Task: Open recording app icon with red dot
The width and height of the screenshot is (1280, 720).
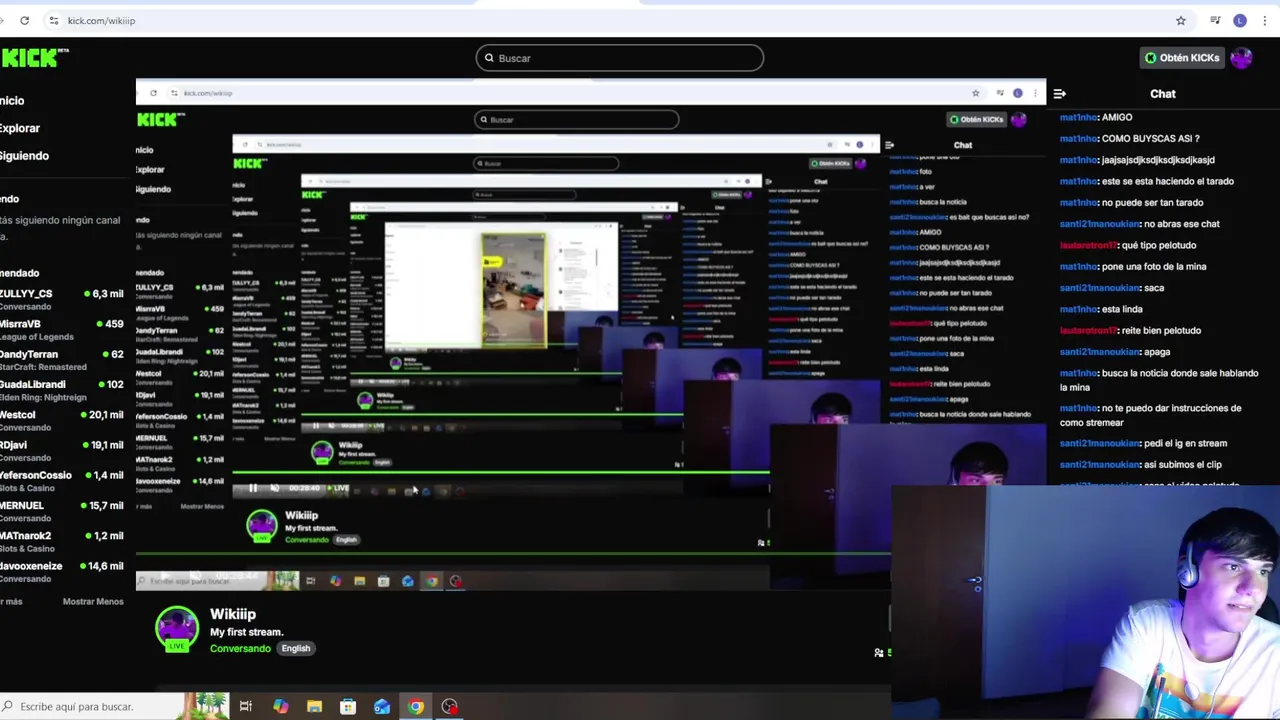Action: tap(450, 706)
